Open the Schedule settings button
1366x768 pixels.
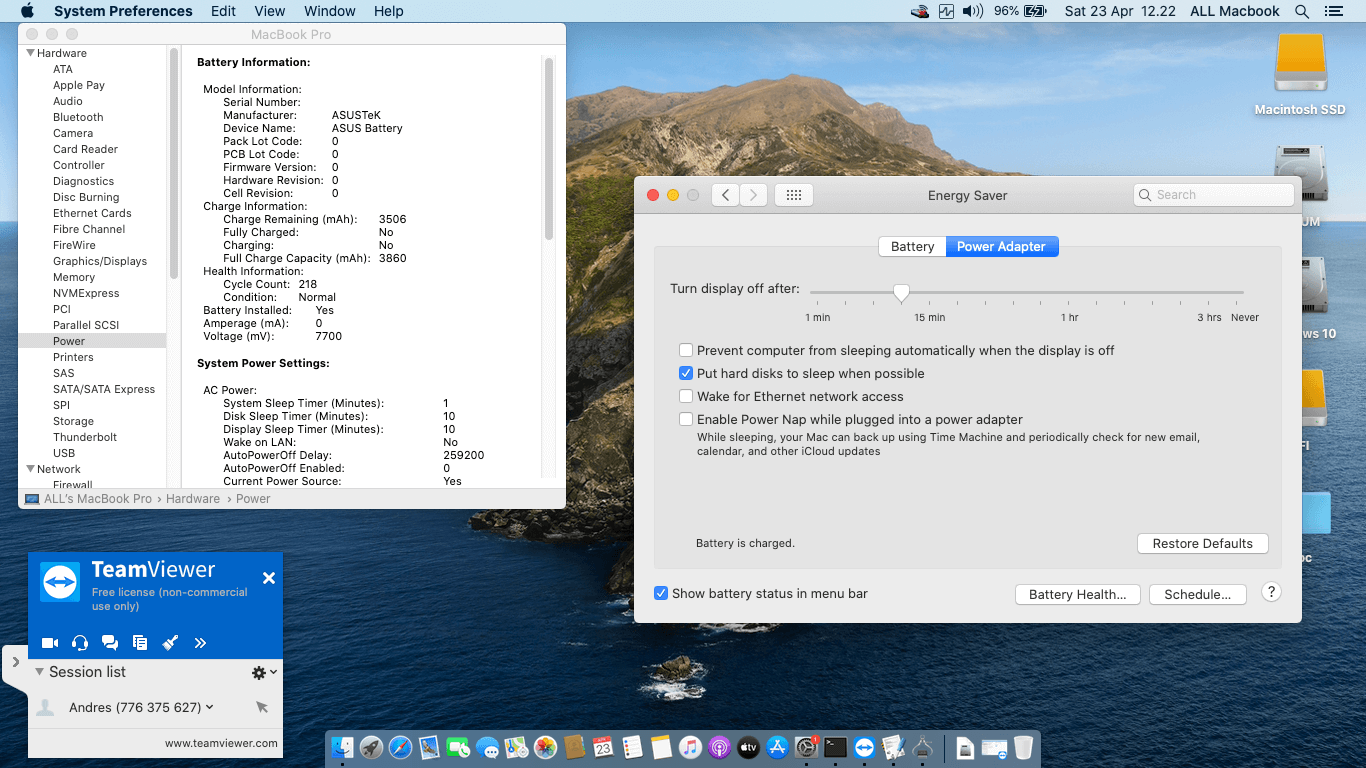1197,594
